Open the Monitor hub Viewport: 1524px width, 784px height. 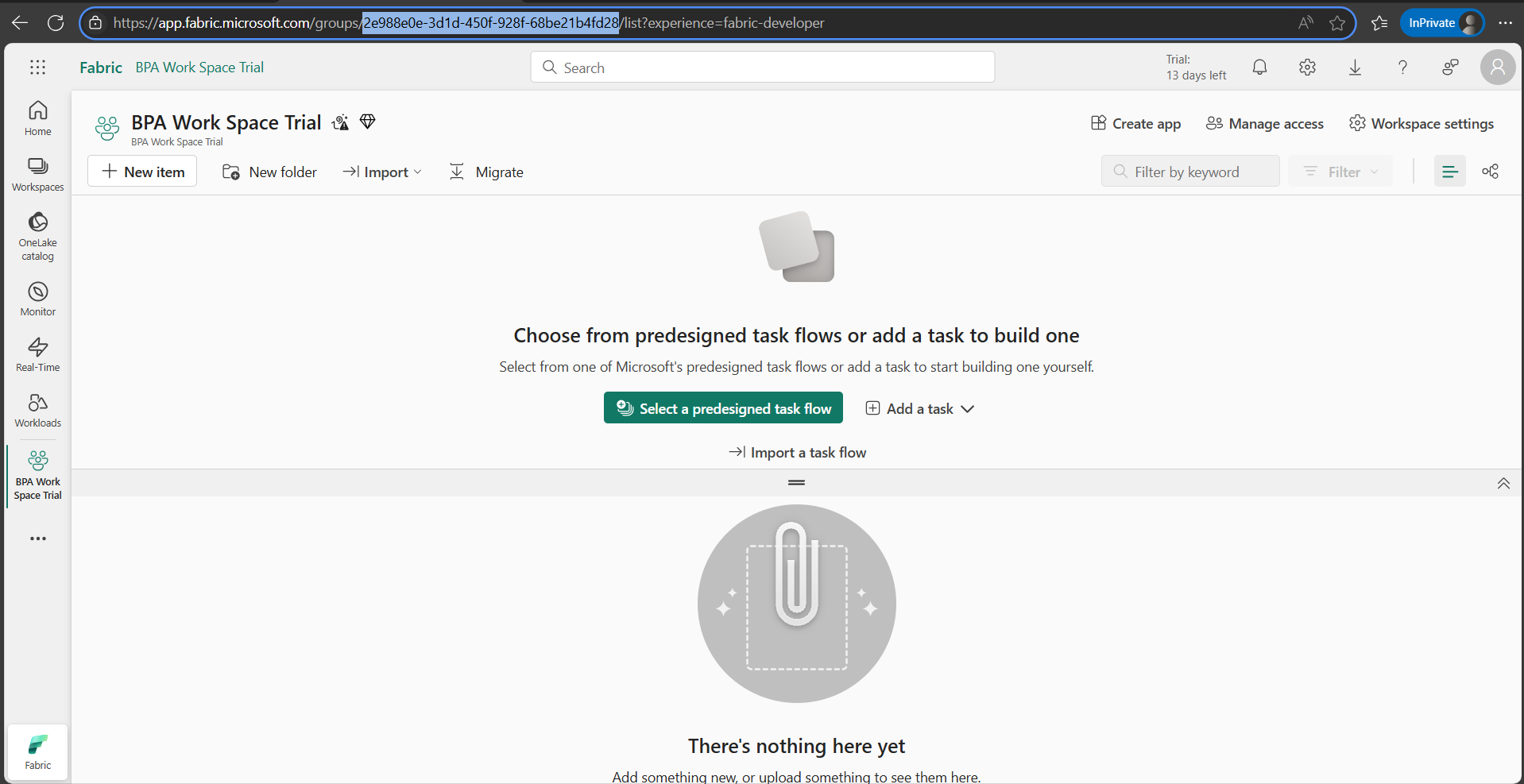coord(37,299)
